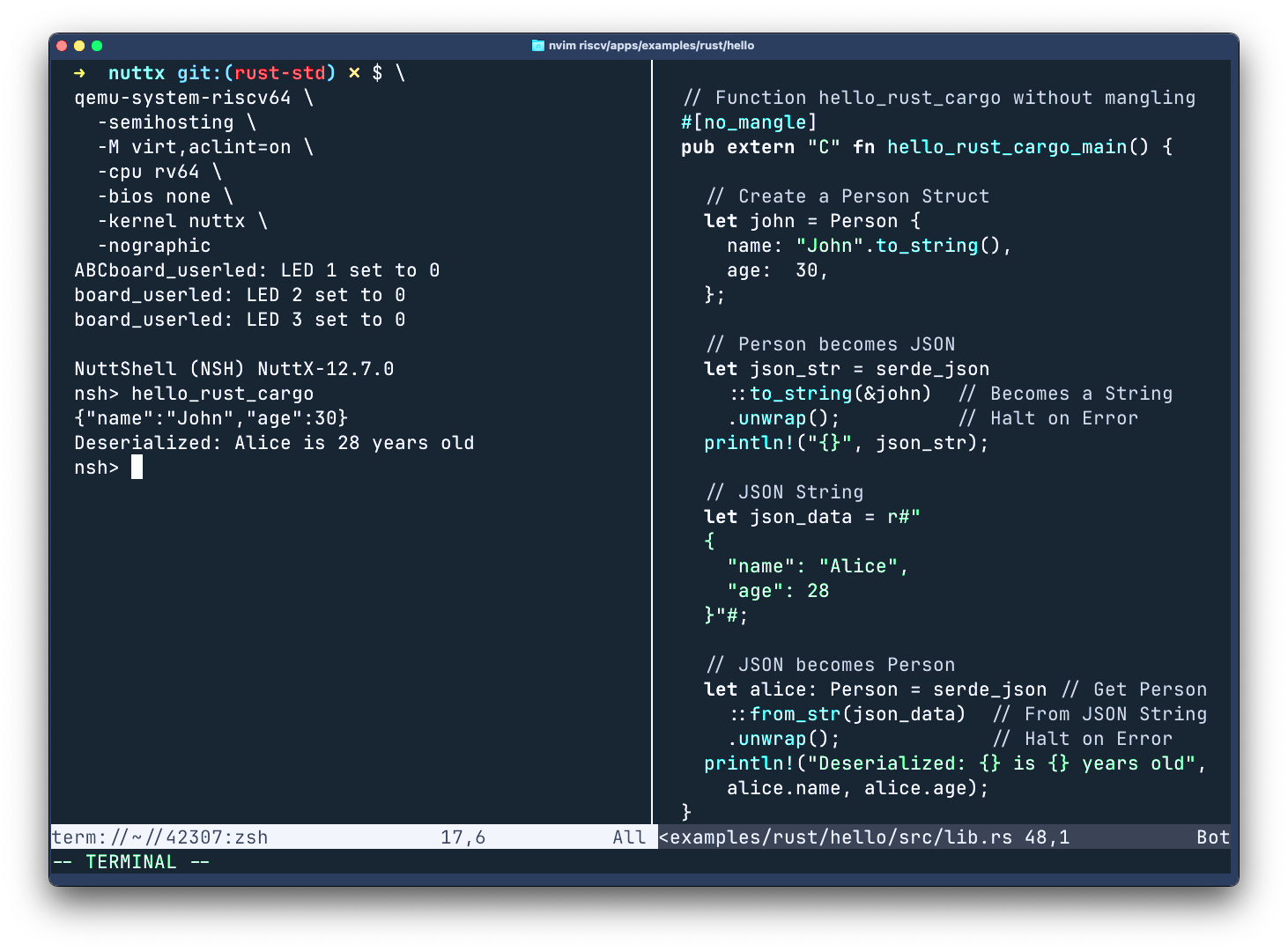Close the nvim terminal window
The width and height of the screenshot is (1288, 951).
click(x=62, y=46)
